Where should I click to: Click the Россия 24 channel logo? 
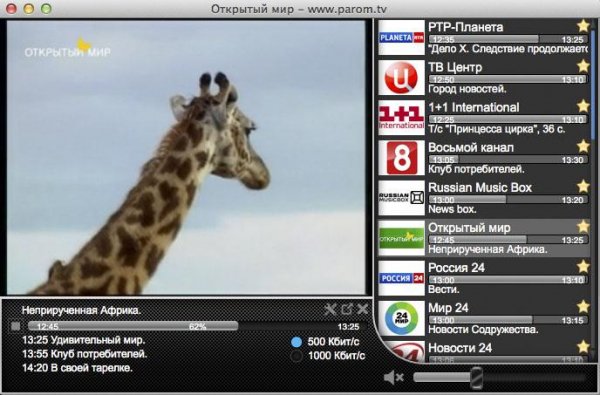pos(401,278)
